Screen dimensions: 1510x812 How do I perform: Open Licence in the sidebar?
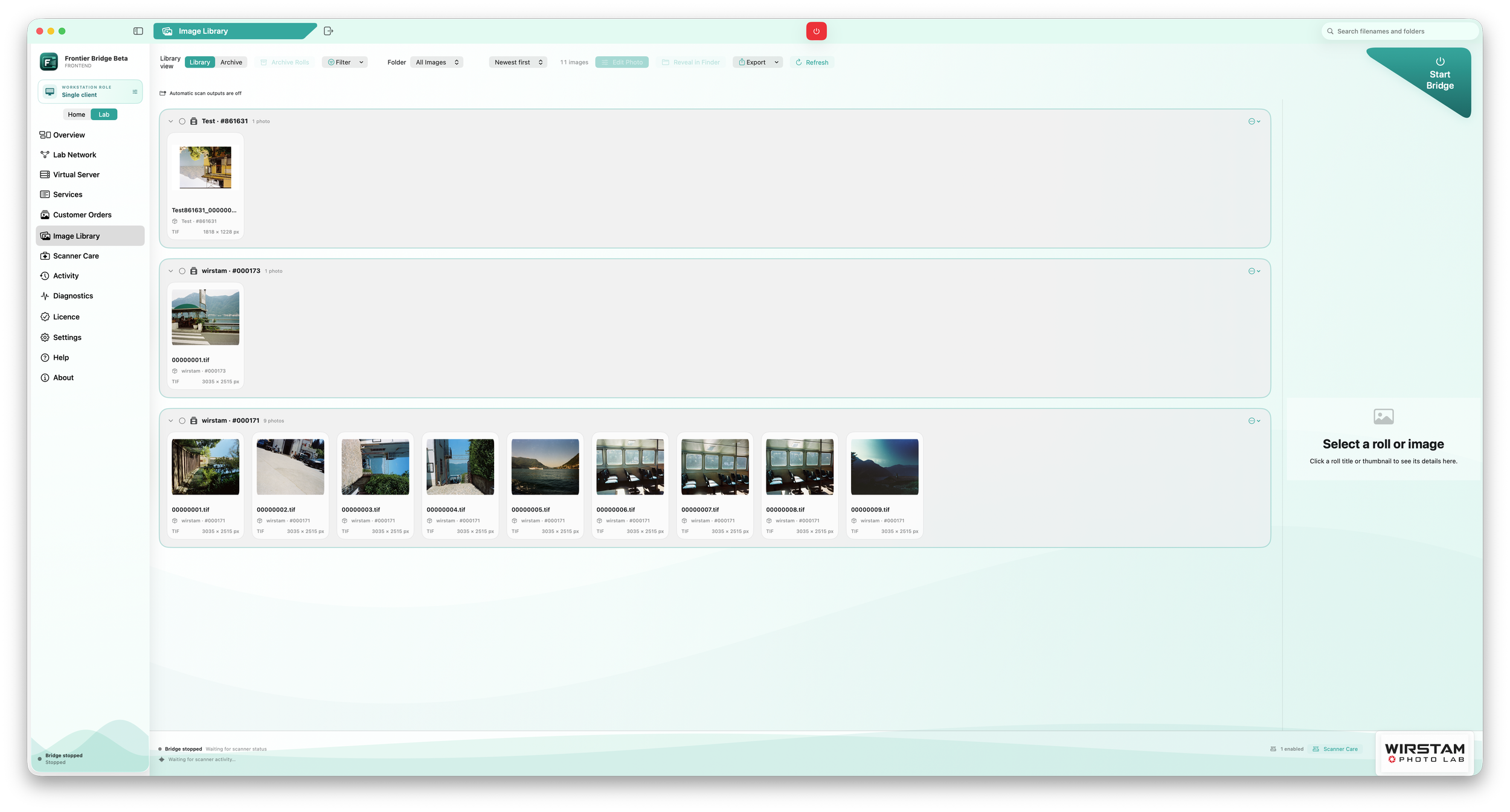pyautogui.click(x=90, y=317)
